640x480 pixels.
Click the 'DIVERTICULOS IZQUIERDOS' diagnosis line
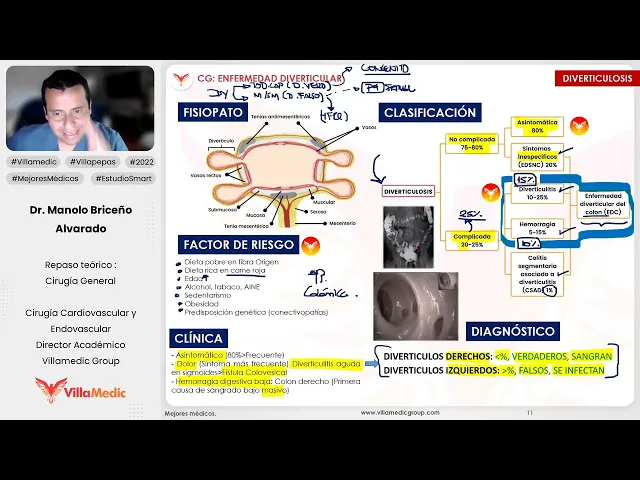[494, 371]
